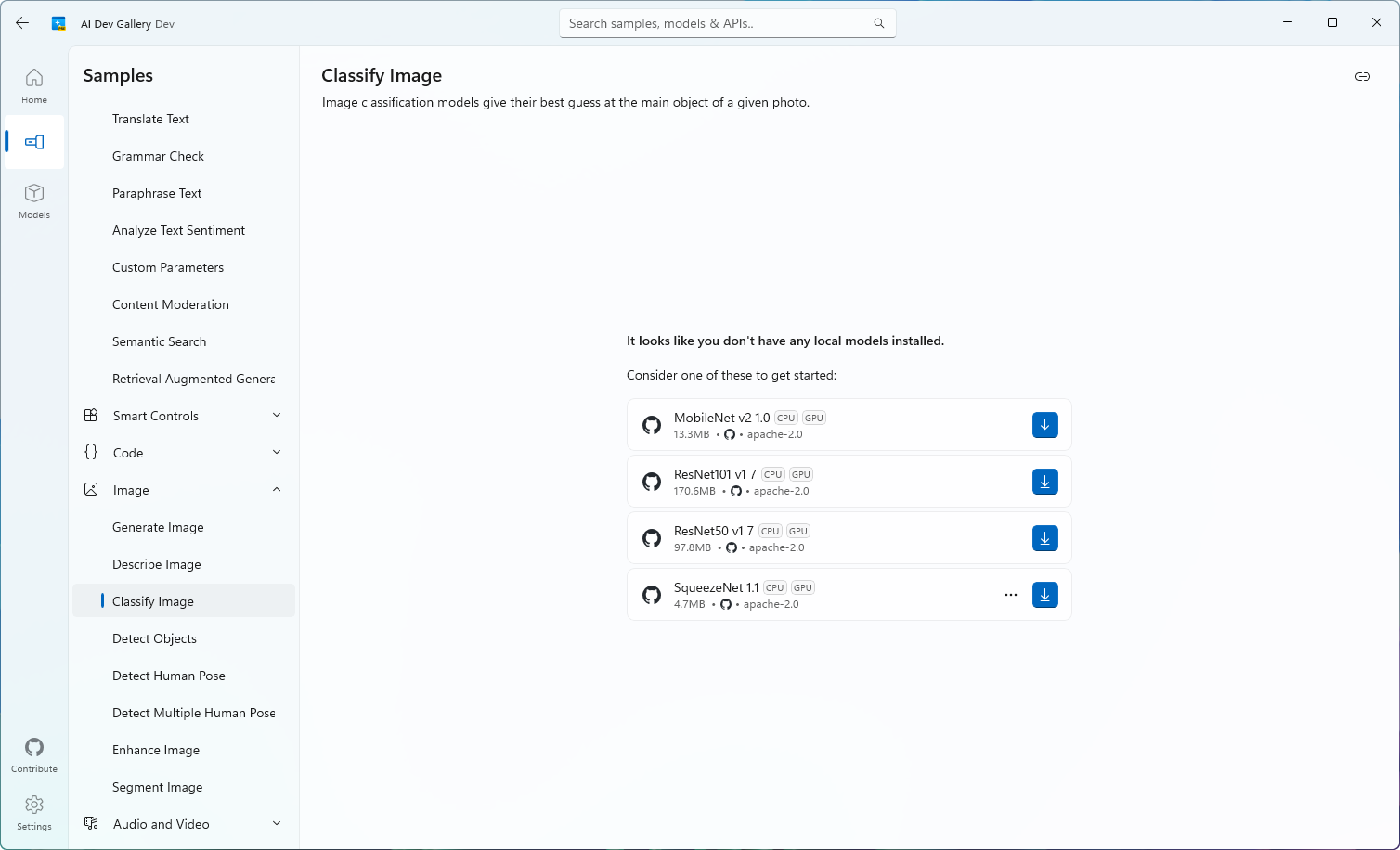Download the SqueezeNet 1.1 model

[x=1044, y=595]
